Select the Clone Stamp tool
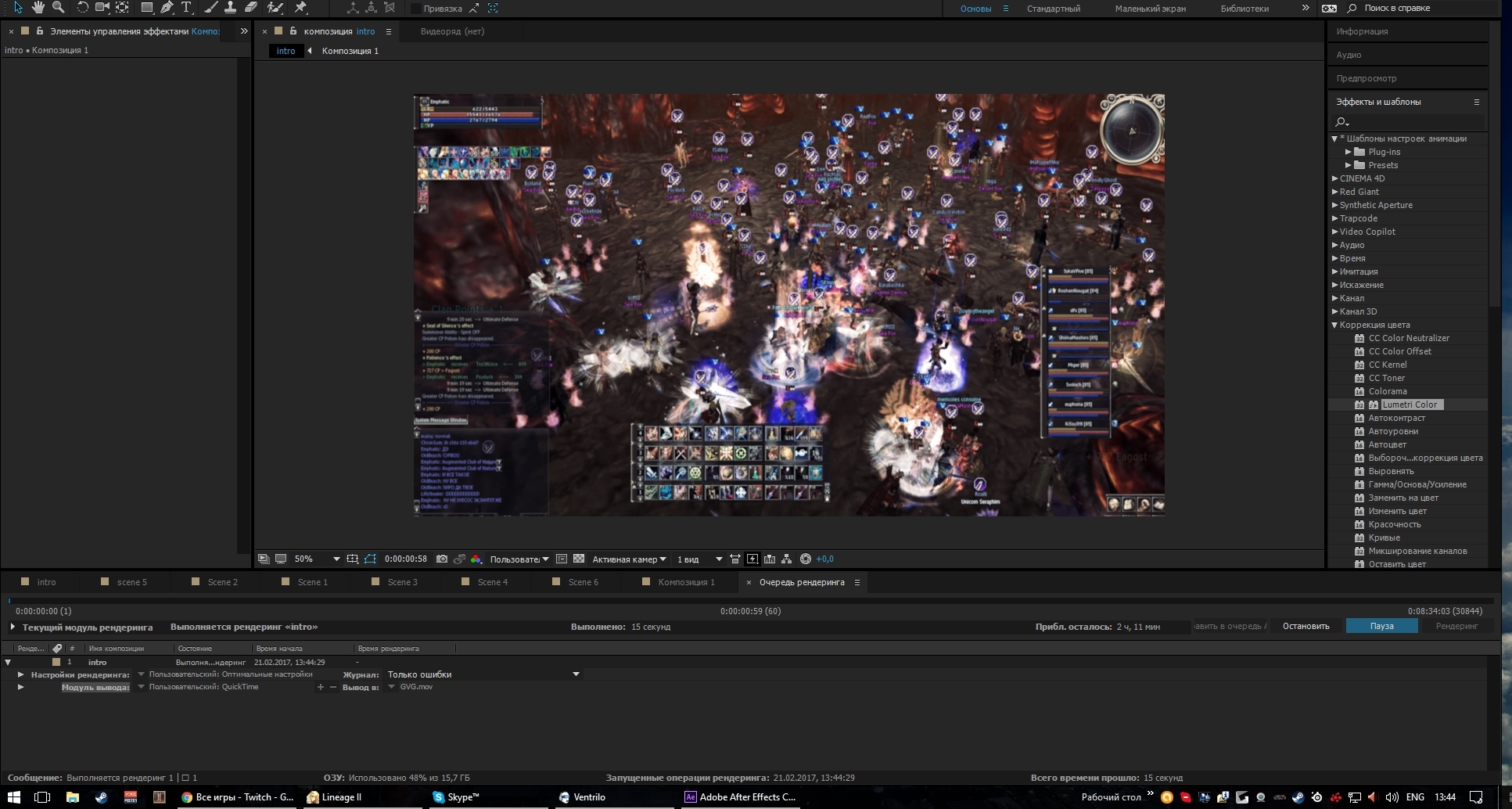 (x=230, y=8)
